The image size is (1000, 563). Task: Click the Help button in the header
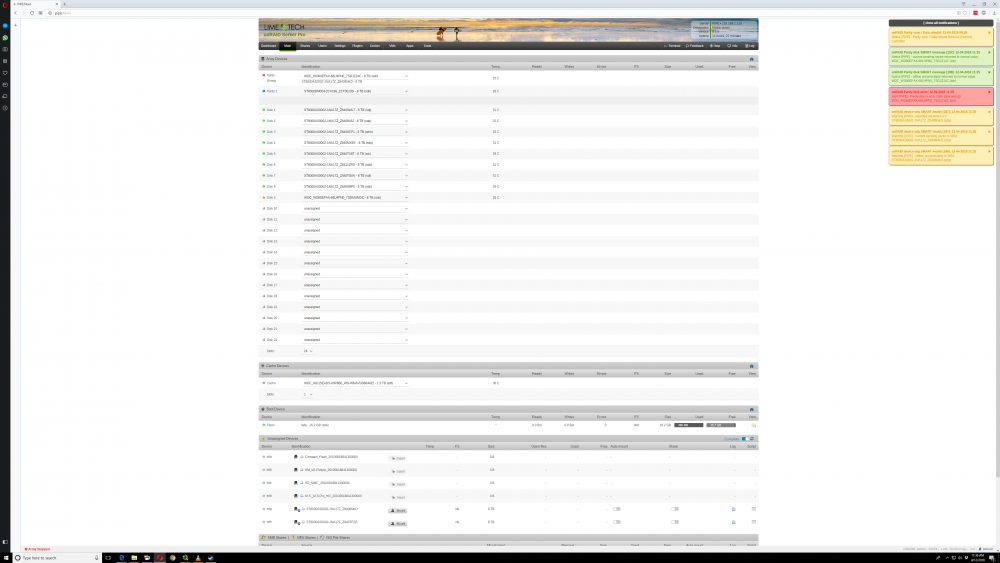pos(715,46)
